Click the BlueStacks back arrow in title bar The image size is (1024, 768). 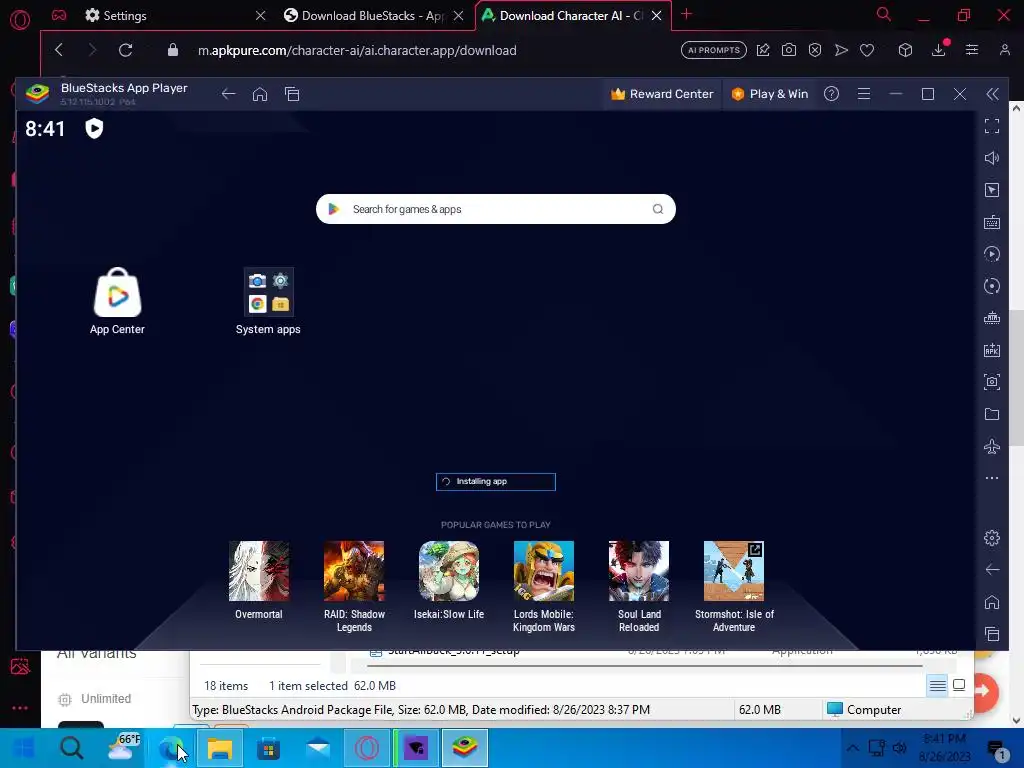[x=228, y=94]
